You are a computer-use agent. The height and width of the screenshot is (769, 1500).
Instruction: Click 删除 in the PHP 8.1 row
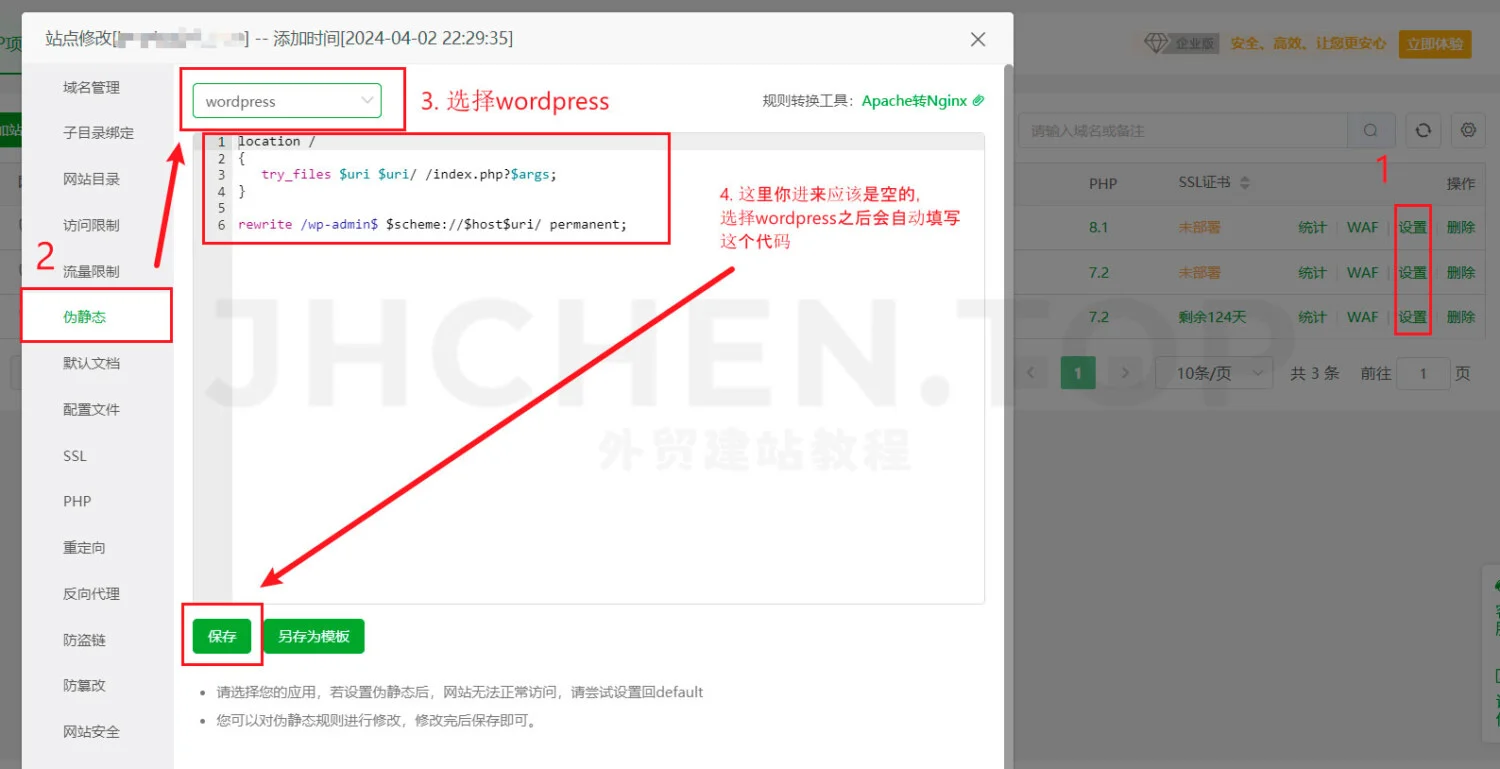coord(1461,227)
